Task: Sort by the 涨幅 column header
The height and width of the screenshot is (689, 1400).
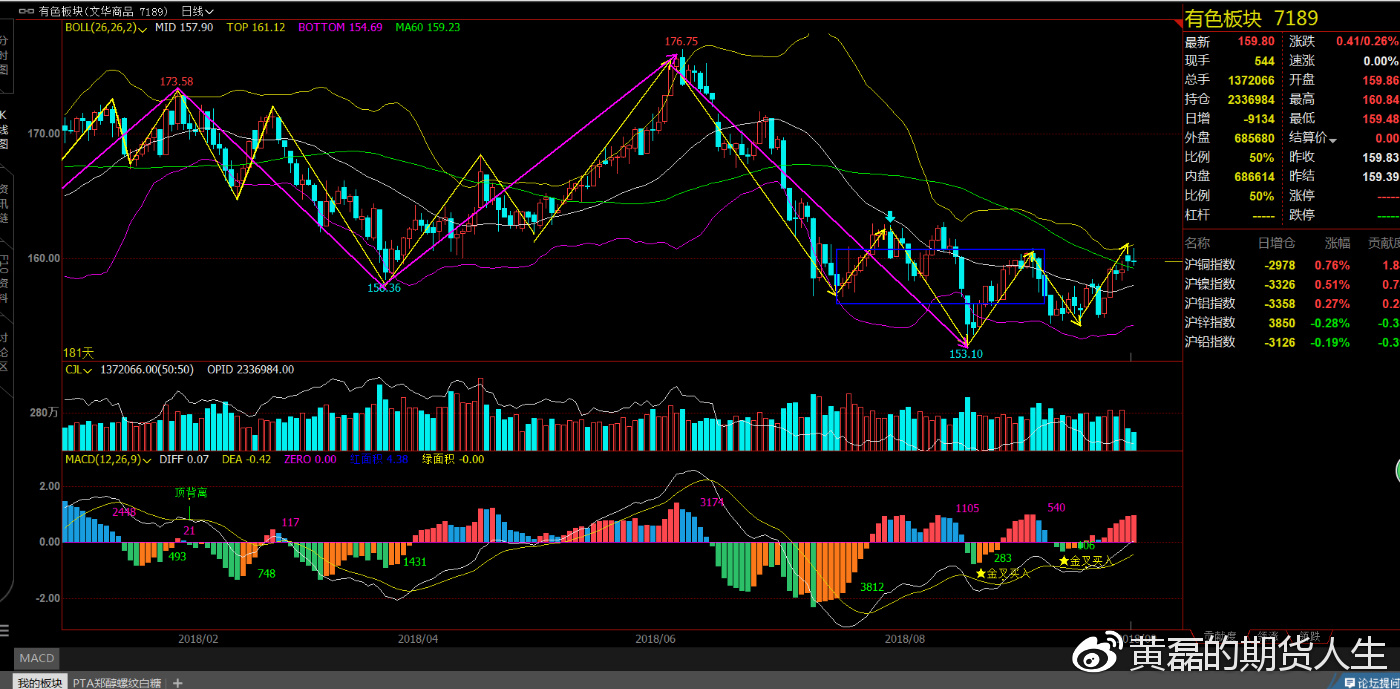Action: [x=1337, y=242]
